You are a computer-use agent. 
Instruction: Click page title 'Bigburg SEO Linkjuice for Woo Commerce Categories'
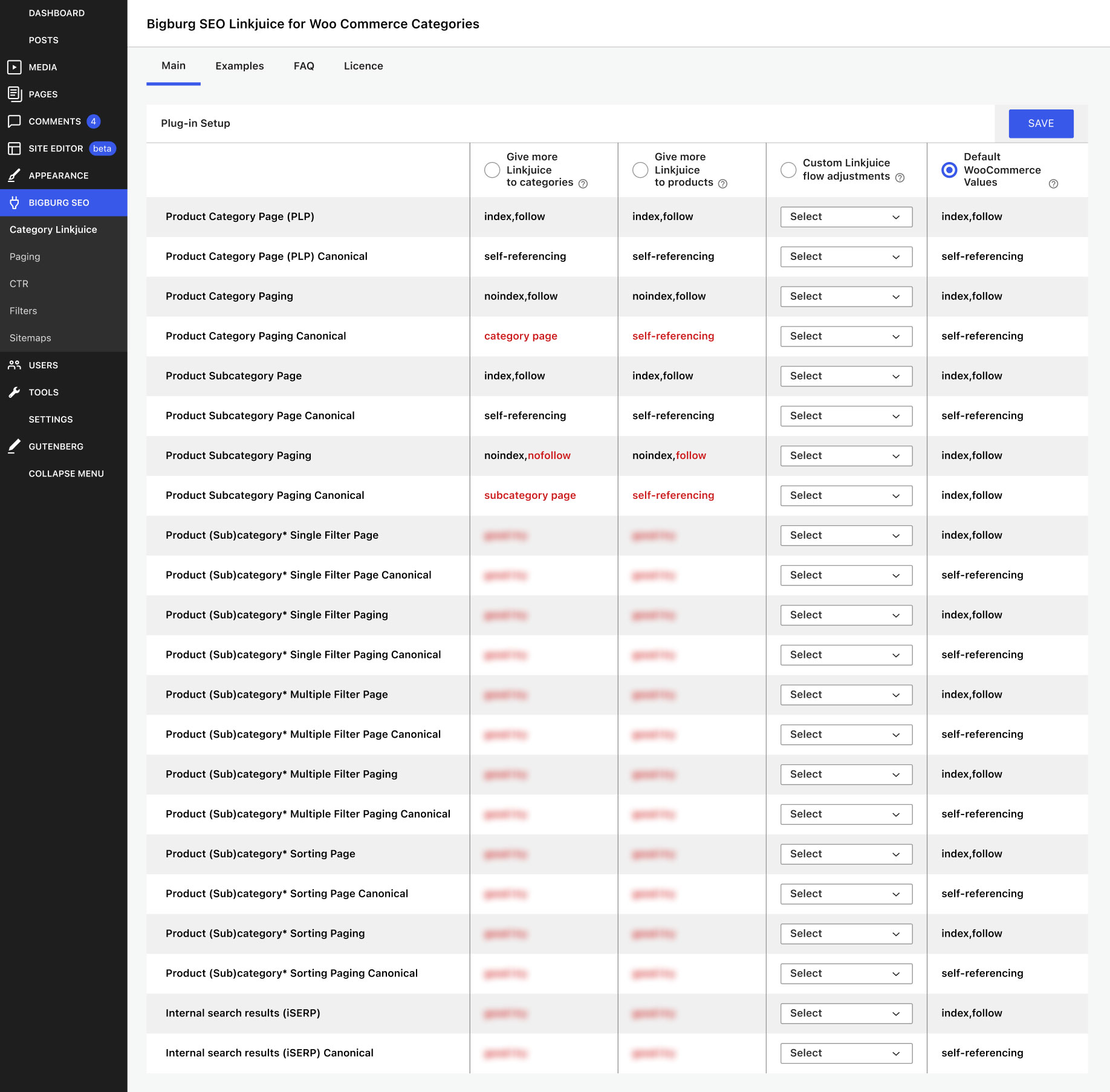[313, 24]
